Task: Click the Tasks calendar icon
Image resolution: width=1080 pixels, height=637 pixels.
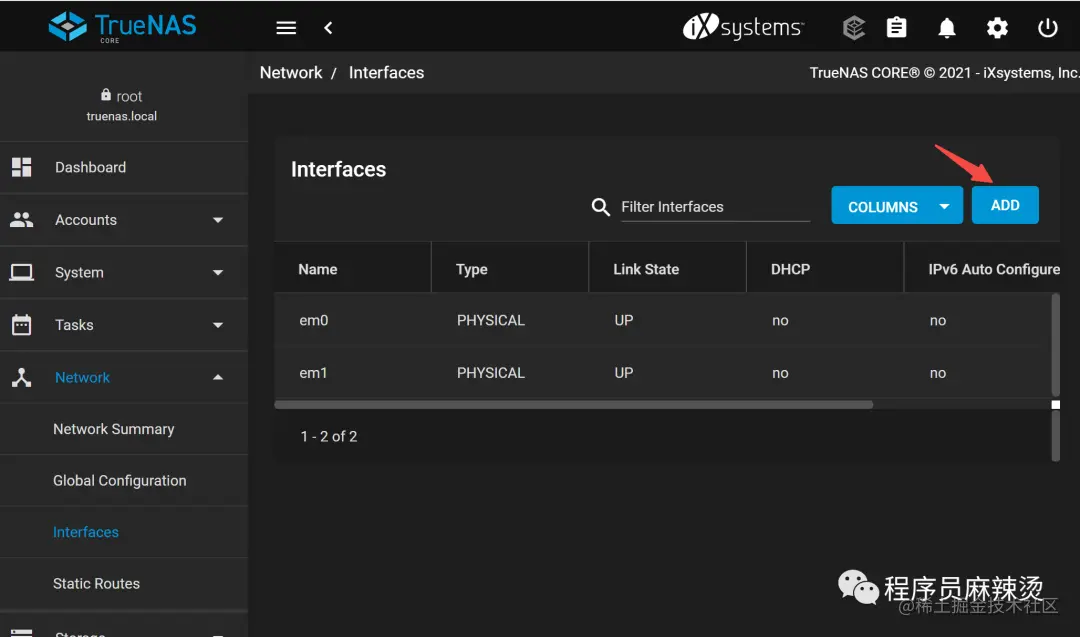Action: (x=21, y=325)
